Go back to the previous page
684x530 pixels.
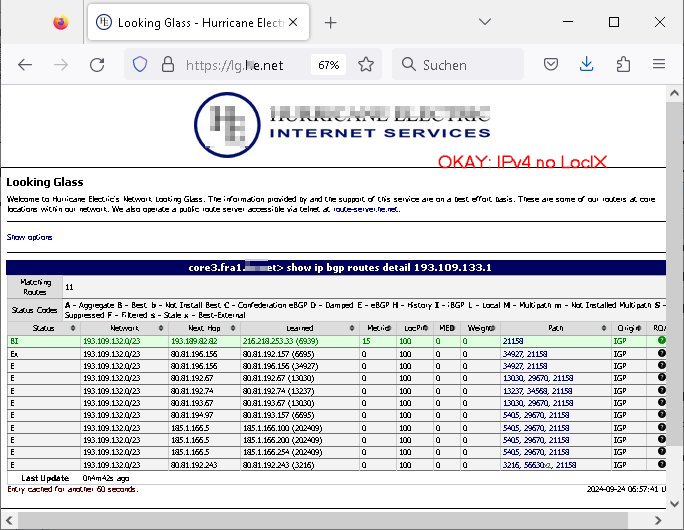click(25, 65)
